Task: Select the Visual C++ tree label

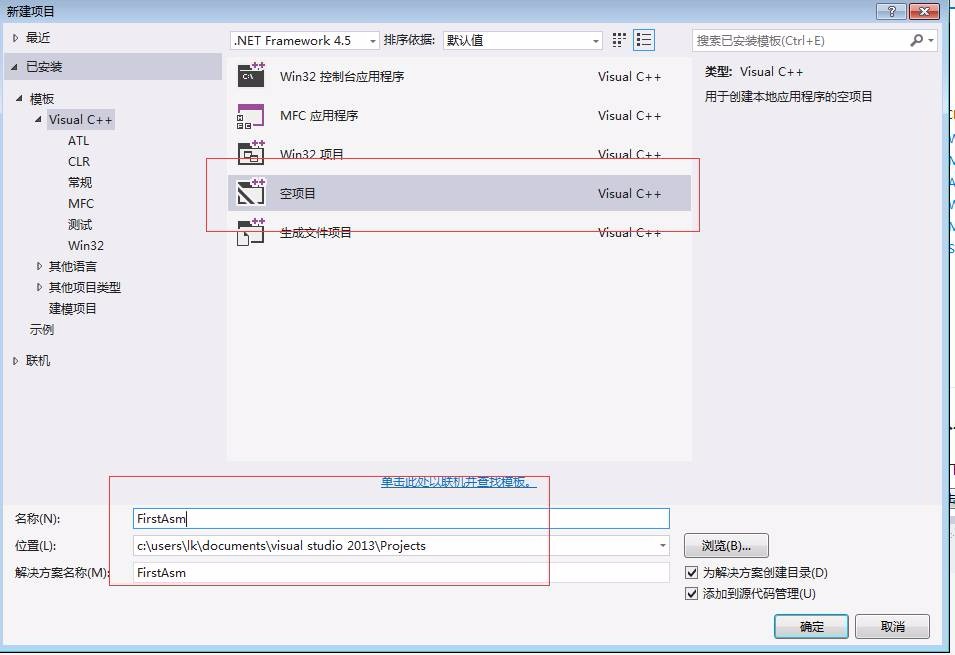Action: 80,119
